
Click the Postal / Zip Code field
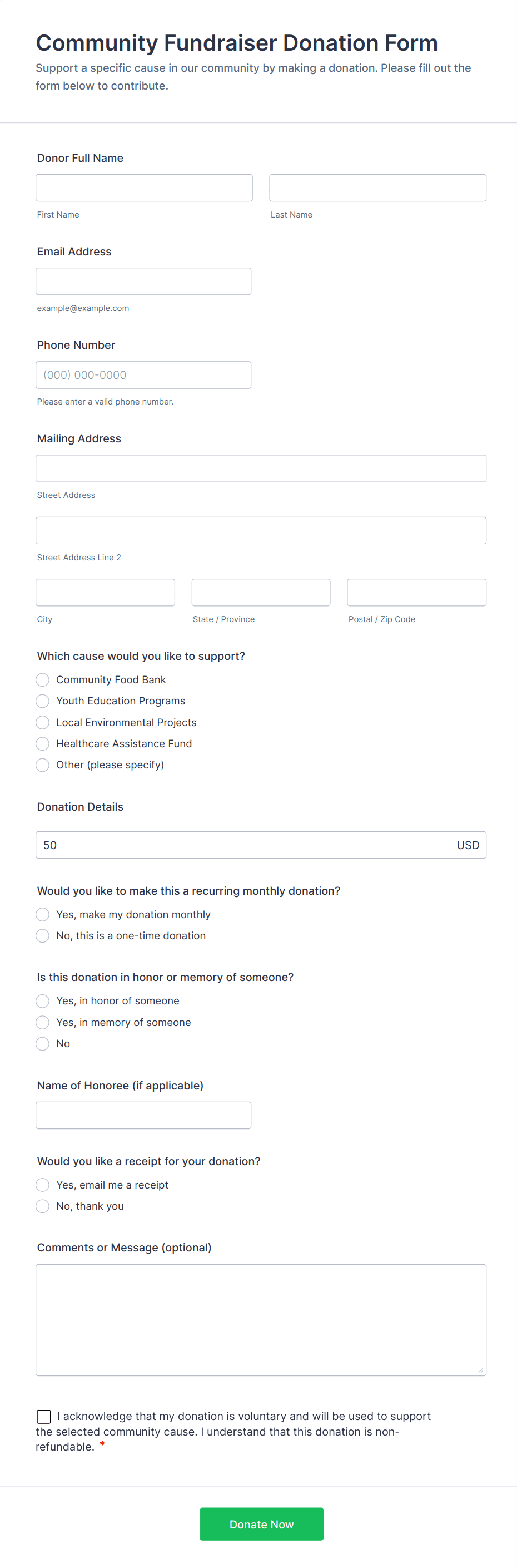416,592
